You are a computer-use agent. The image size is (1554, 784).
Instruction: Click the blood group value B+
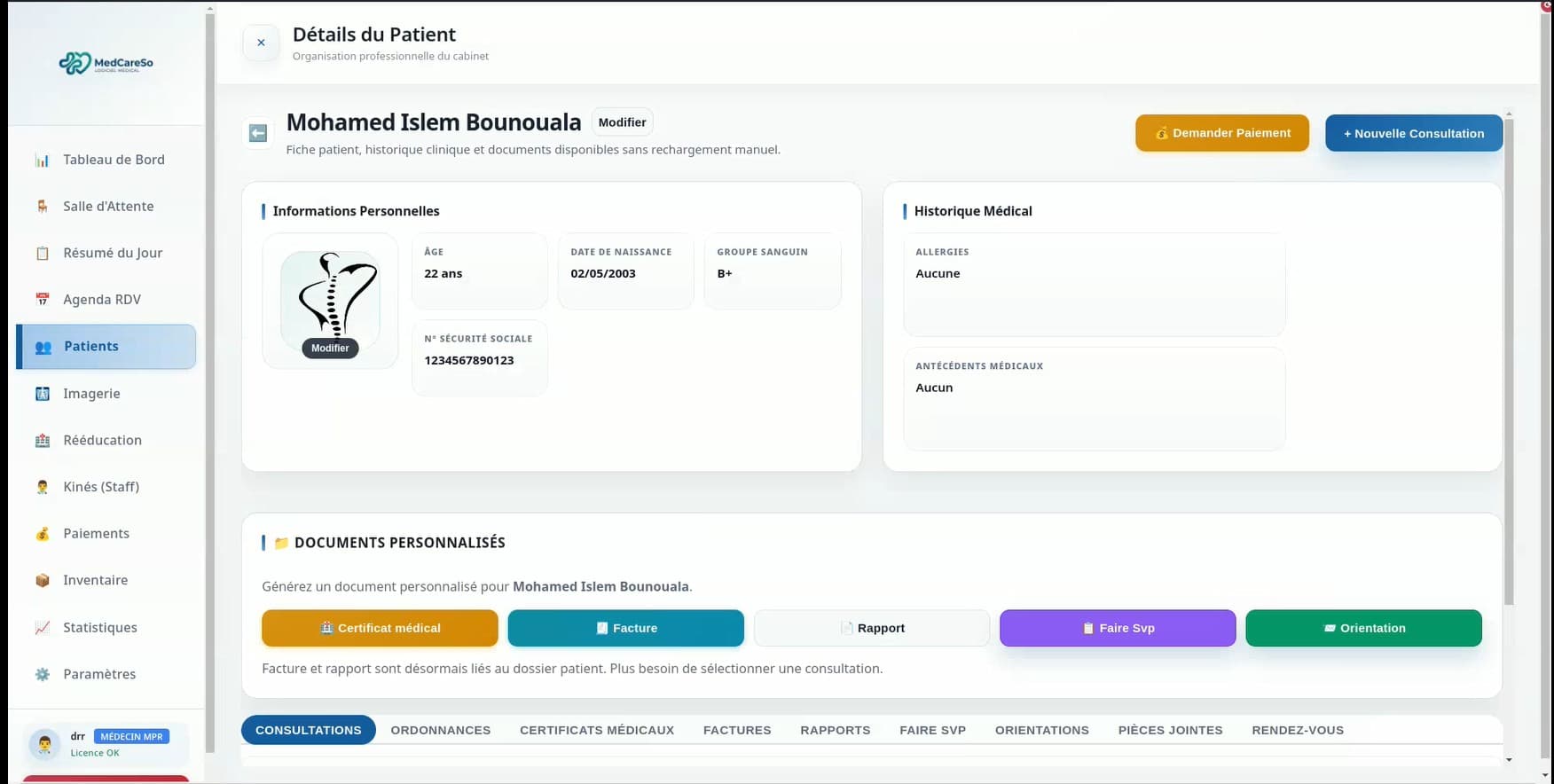coord(725,273)
